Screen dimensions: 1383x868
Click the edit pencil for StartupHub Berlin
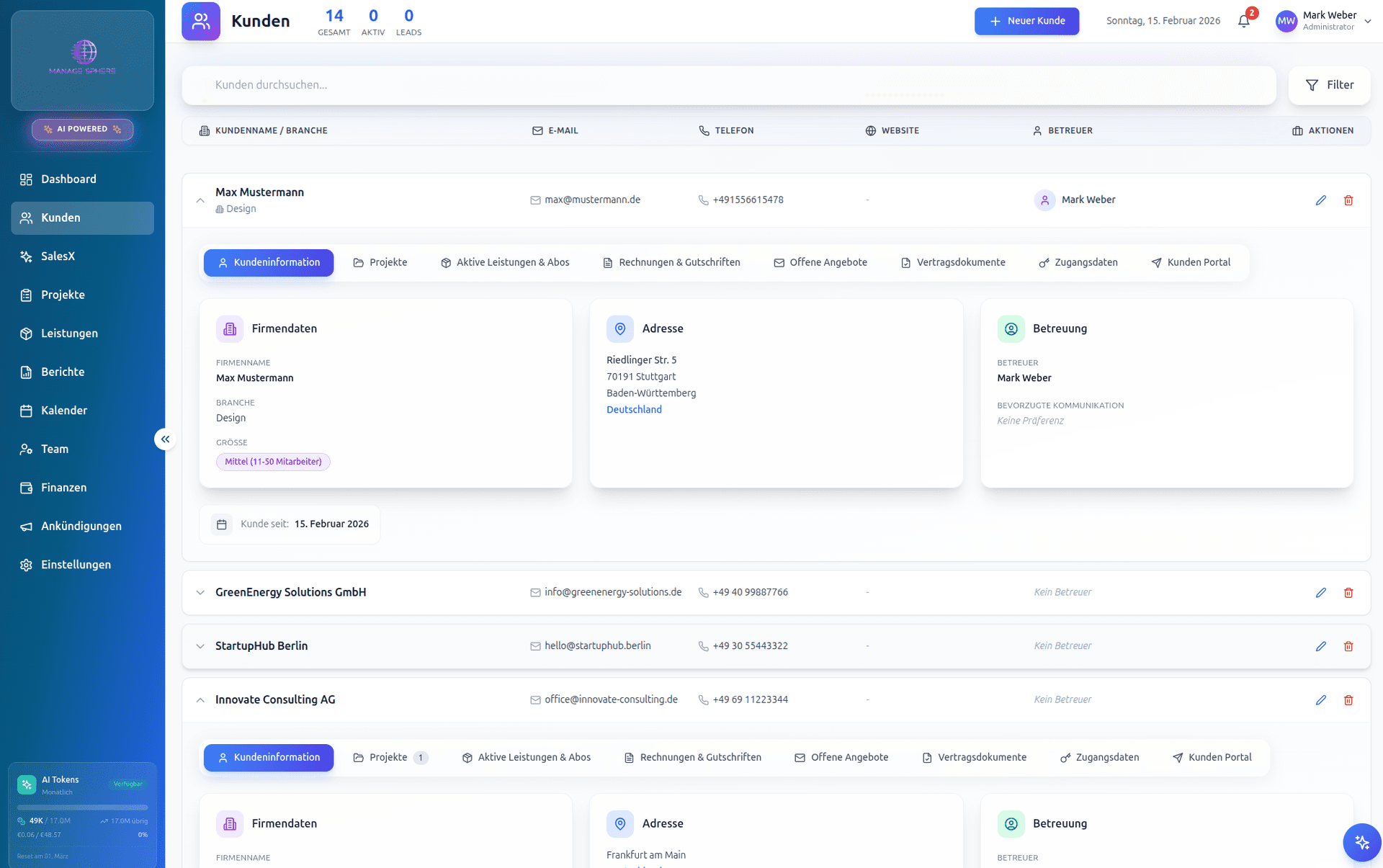pyautogui.click(x=1320, y=646)
